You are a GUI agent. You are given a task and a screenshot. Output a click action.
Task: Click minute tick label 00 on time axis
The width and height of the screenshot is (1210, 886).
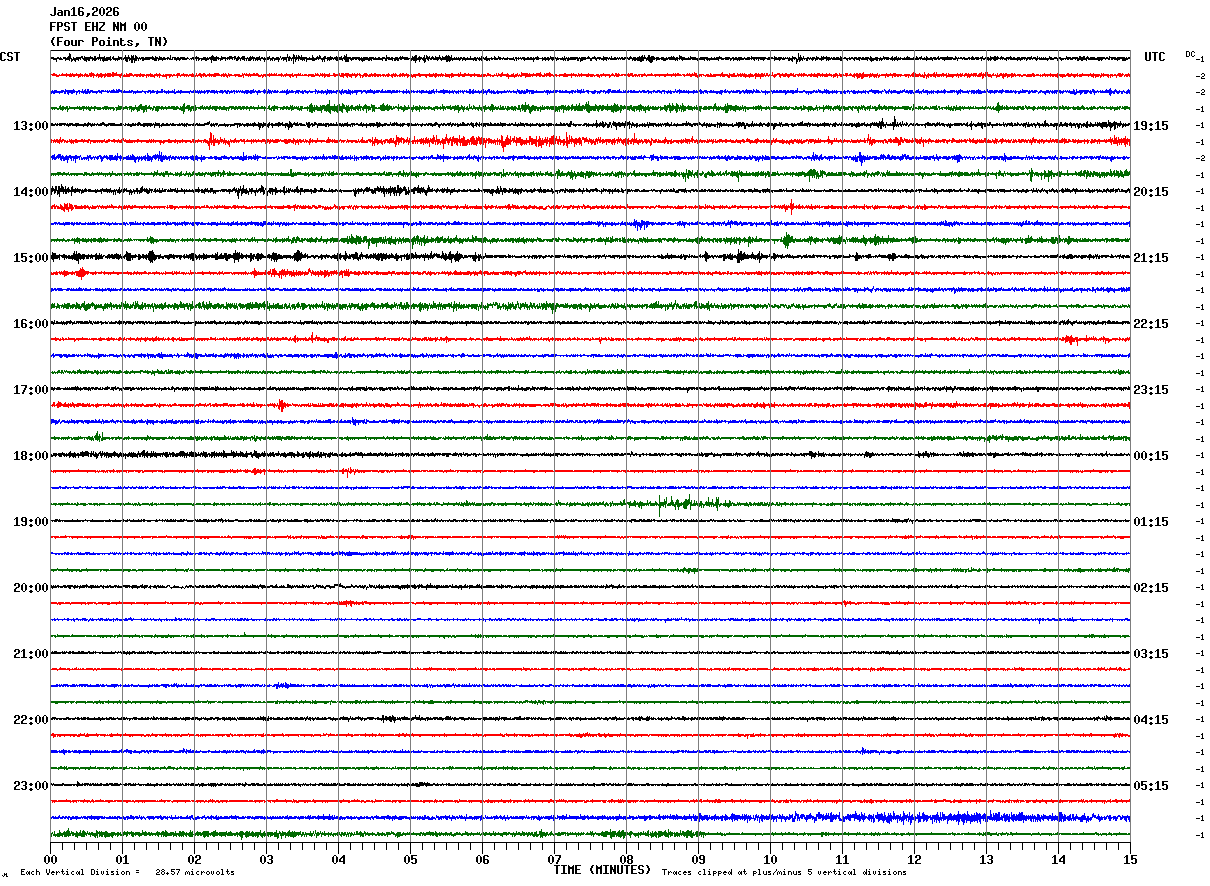[x=50, y=859]
